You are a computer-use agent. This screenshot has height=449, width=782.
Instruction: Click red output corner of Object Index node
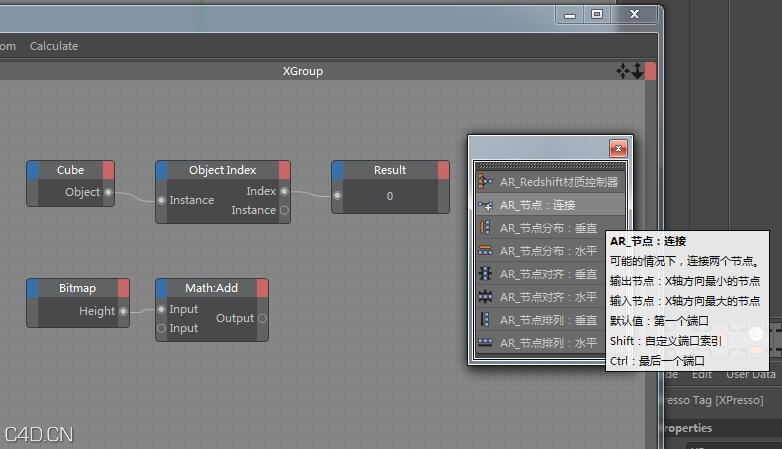(284, 170)
